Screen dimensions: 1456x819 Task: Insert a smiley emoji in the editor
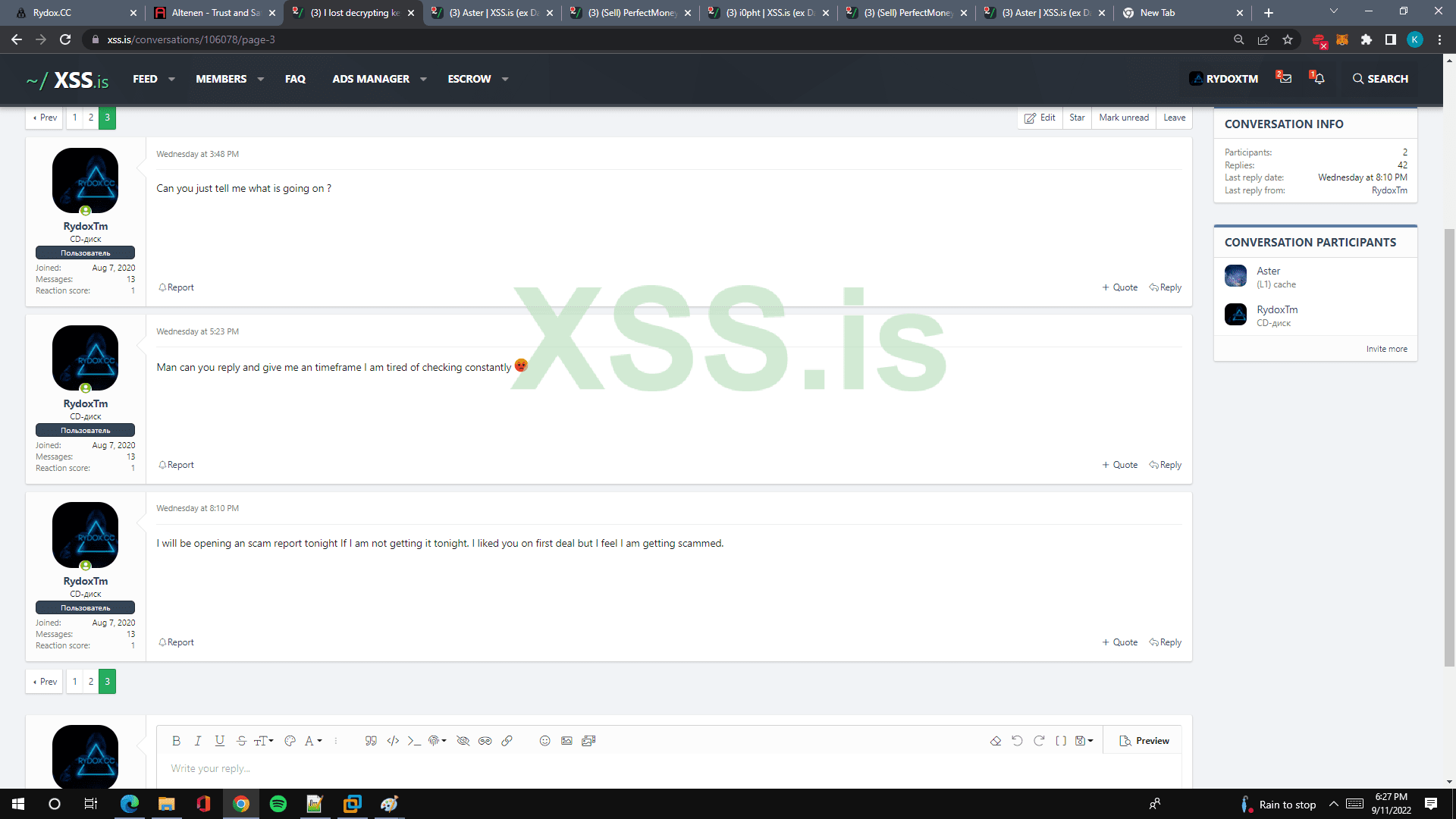[x=544, y=741]
